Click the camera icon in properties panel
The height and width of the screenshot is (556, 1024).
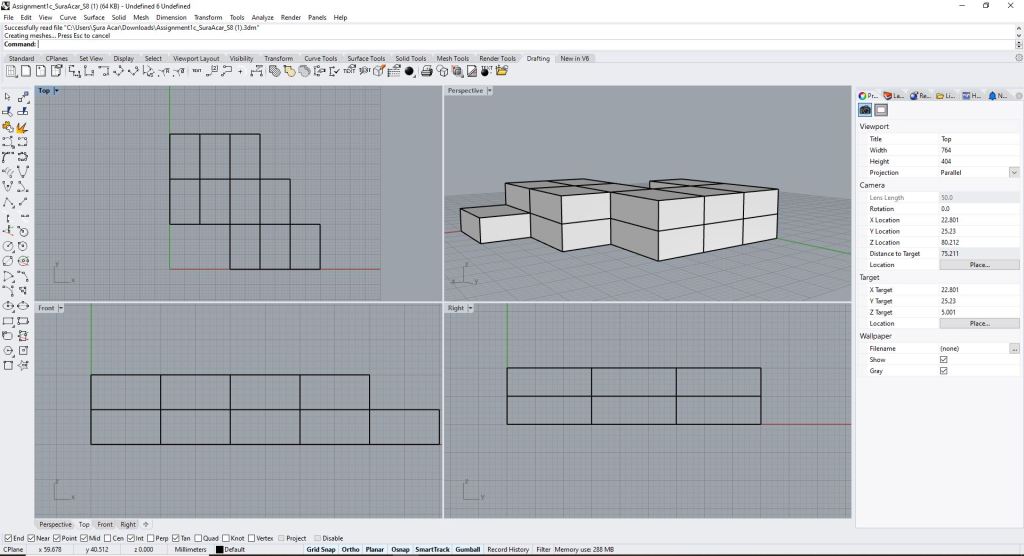865,110
